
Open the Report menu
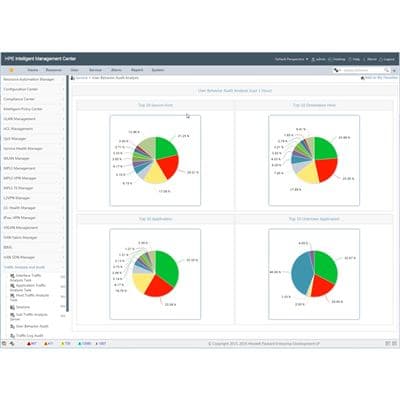click(x=137, y=70)
